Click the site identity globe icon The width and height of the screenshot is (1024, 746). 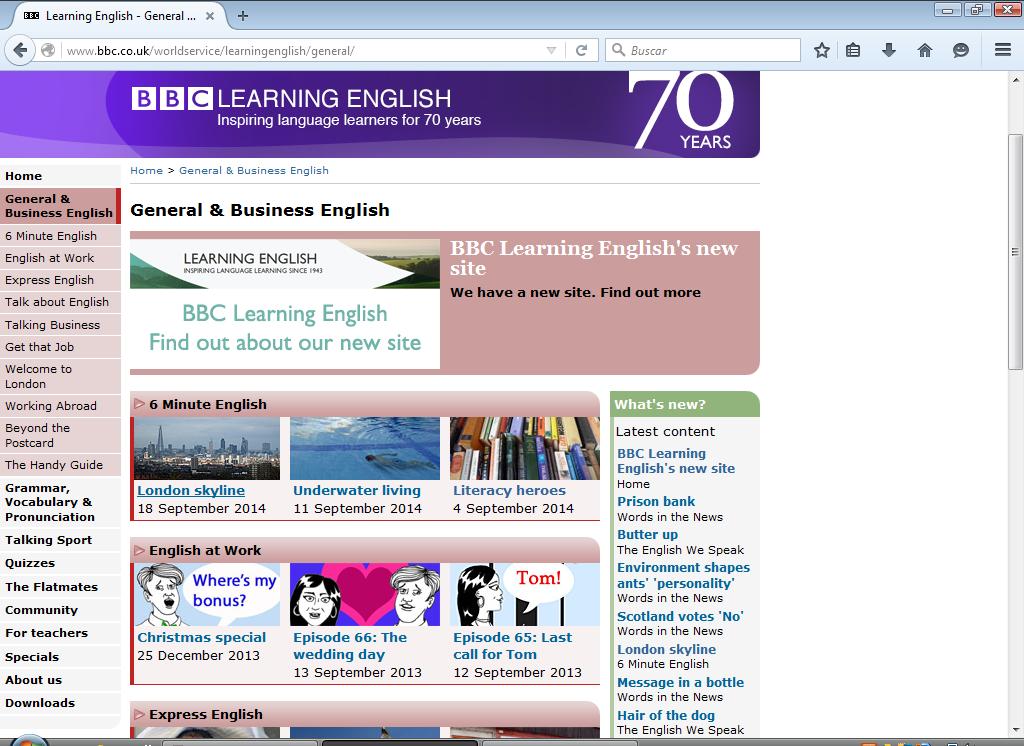(48, 50)
